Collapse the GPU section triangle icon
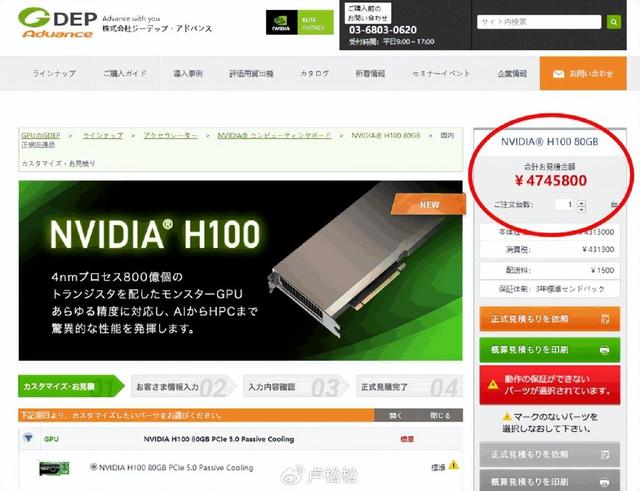The width and height of the screenshot is (640, 491). (28, 438)
